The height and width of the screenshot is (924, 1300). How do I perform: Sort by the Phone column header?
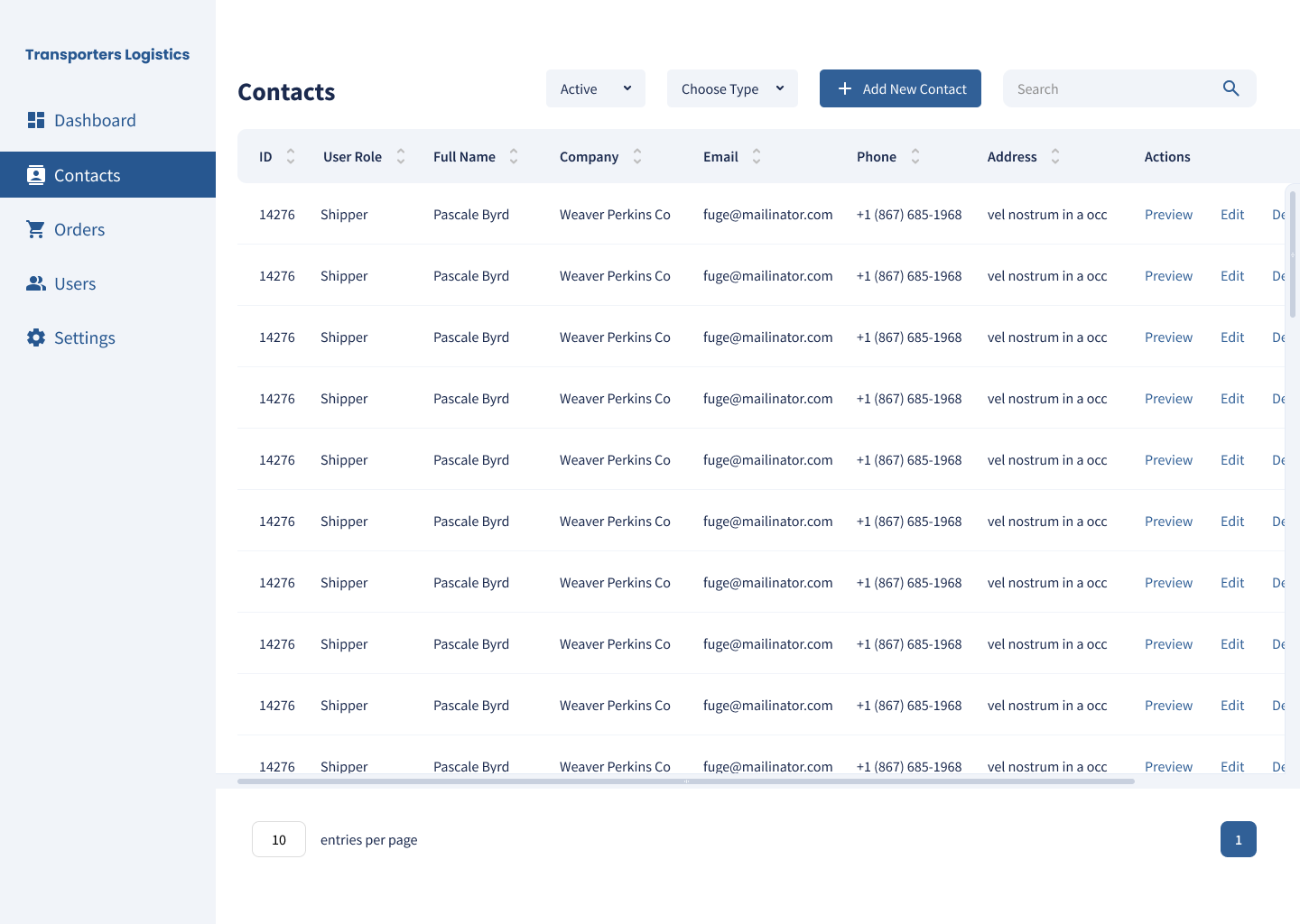[x=915, y=155]
